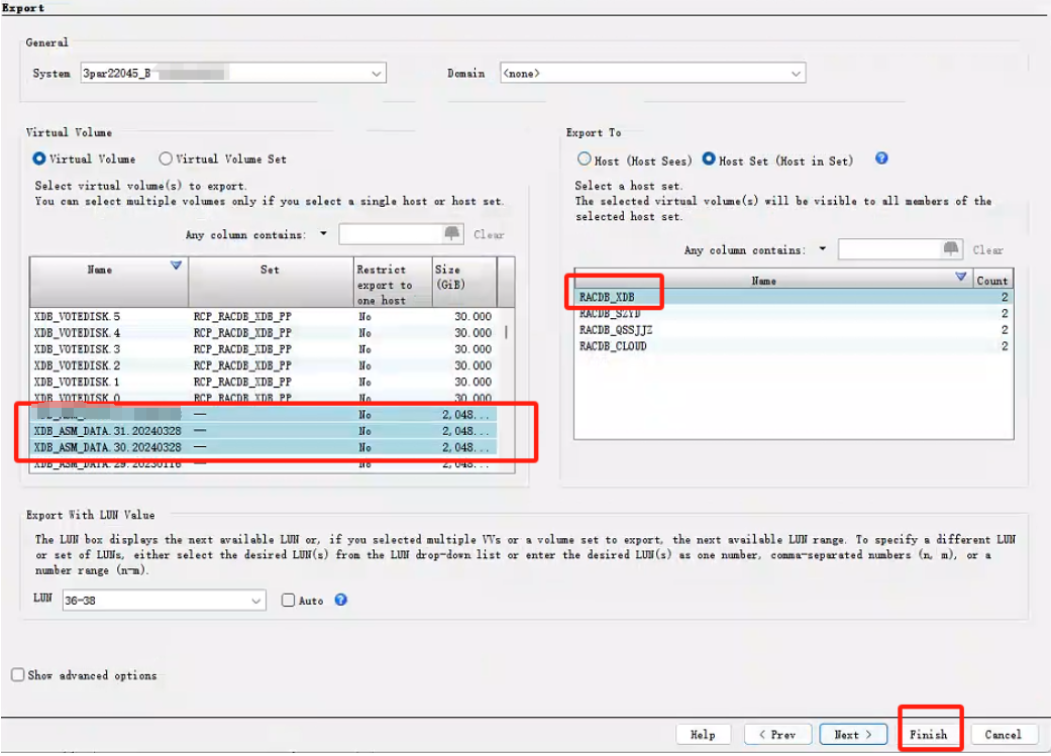The image size is (1051, 756).
Task: Select volume XDB_VOTEDISK.2
Action: point(263,365)
